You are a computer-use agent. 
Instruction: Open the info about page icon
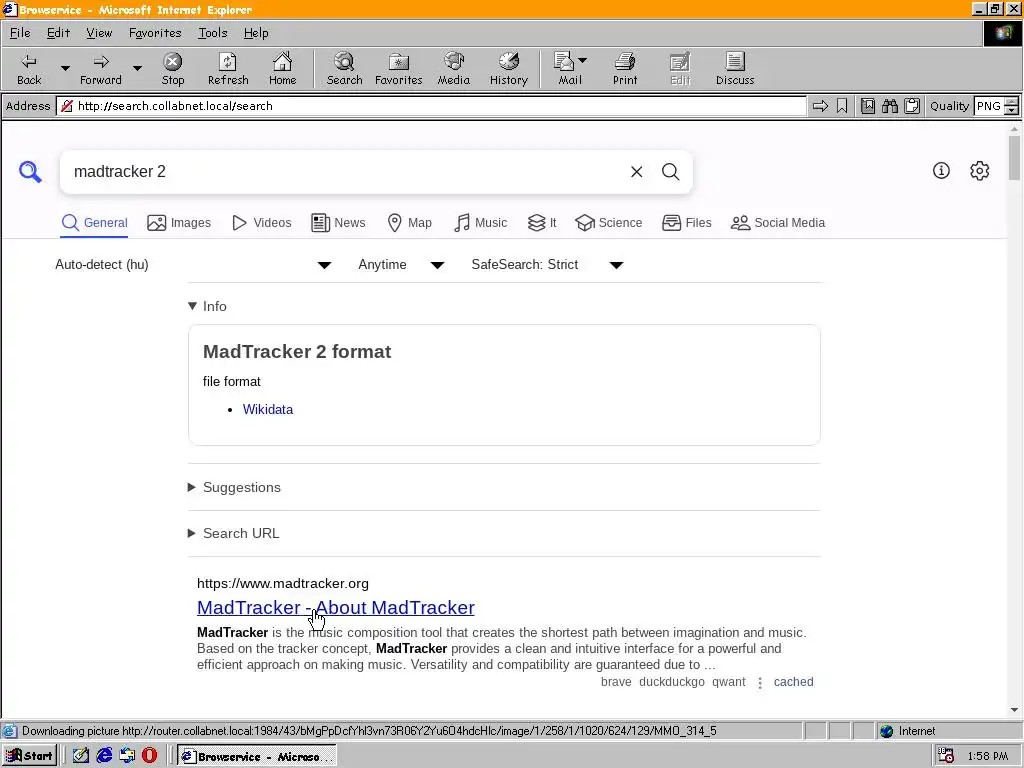click(x=941, y=170)
